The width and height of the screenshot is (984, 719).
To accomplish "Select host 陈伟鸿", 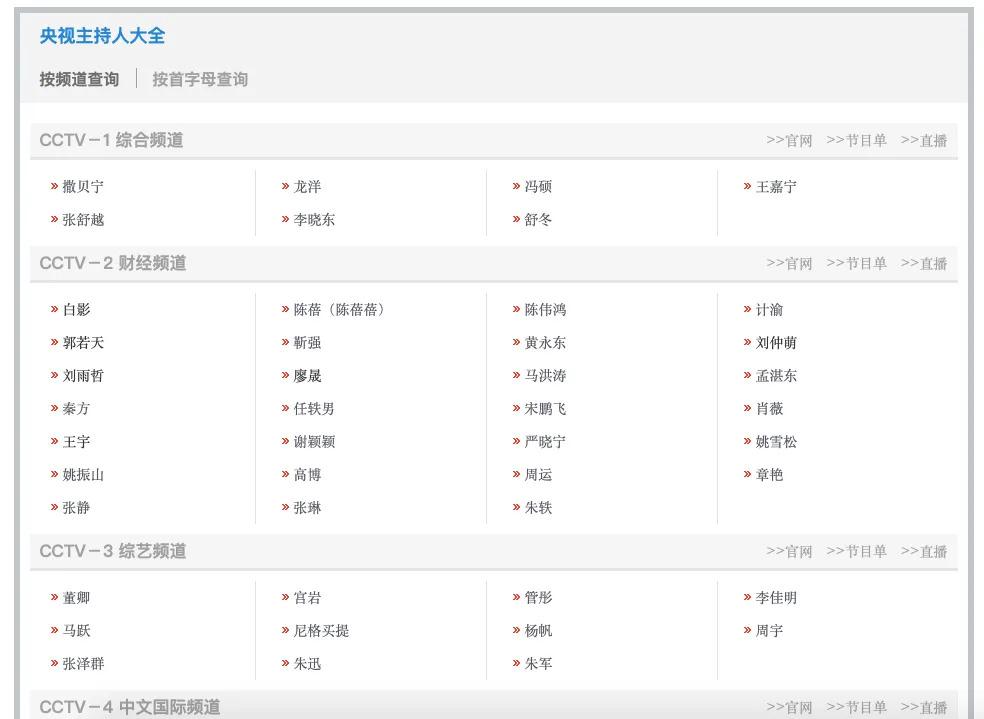I will (545, 309).
